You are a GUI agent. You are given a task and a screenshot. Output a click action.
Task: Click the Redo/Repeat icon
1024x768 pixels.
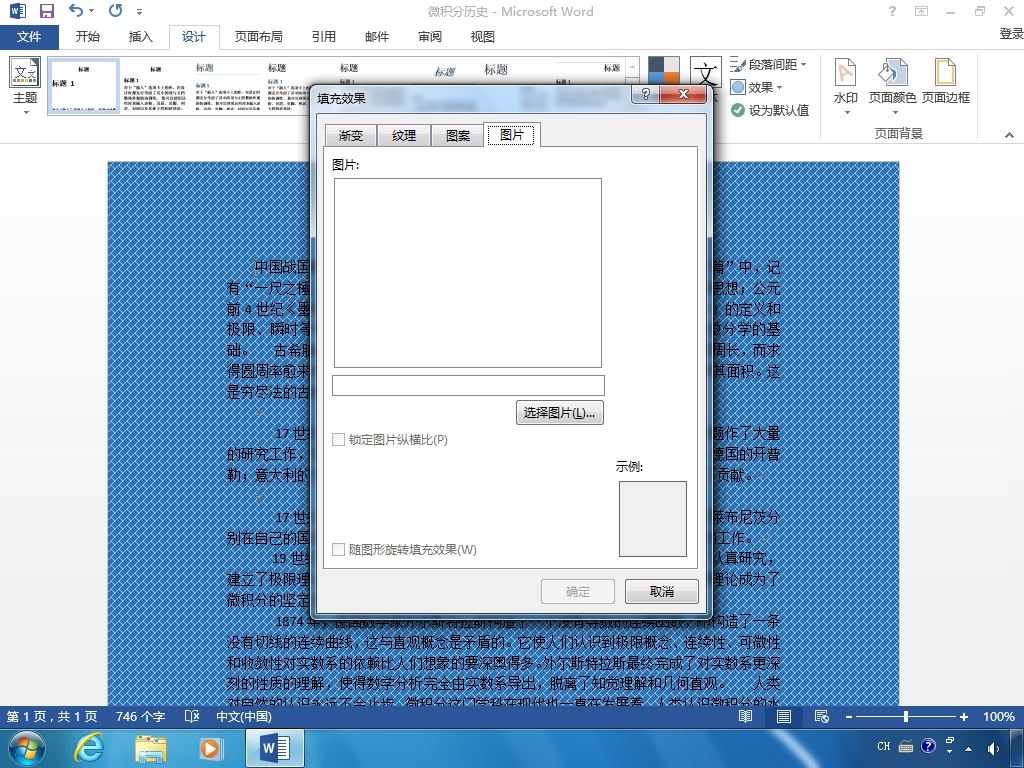pyautogui.click(x=116, y=10)
